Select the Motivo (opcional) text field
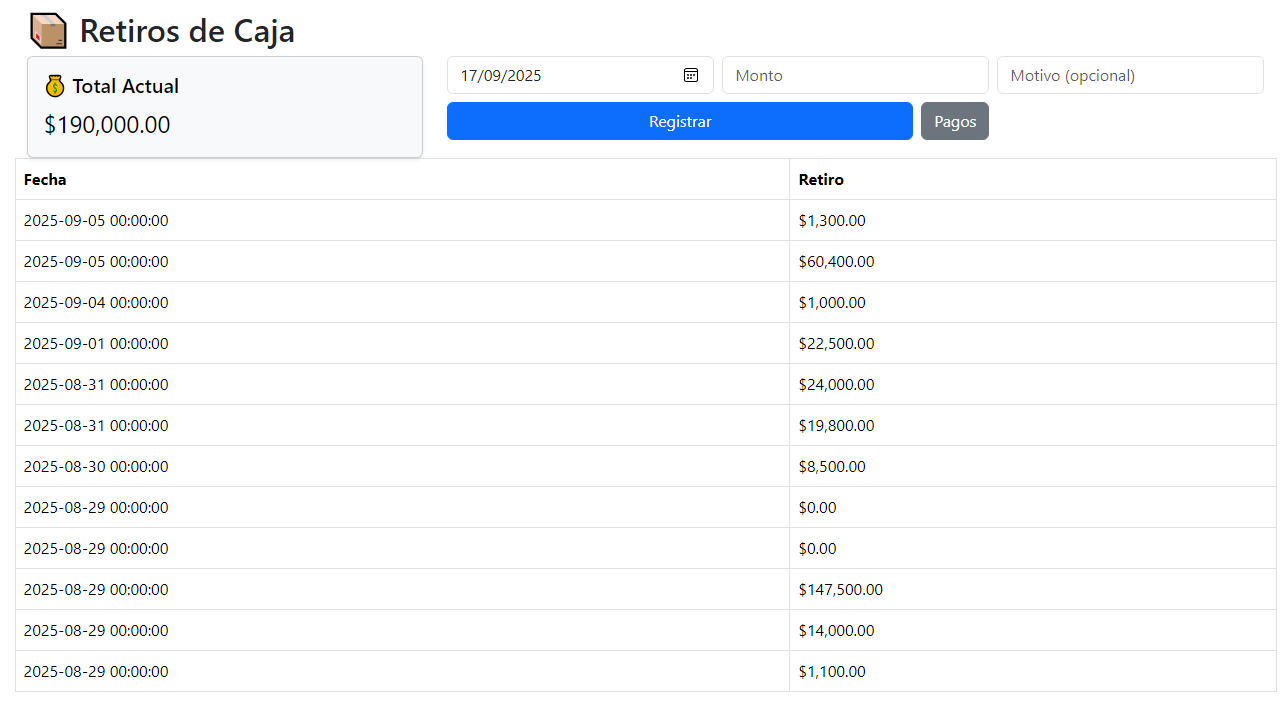This screenshot has width=1284, height=709. (x=1129, y=75)
